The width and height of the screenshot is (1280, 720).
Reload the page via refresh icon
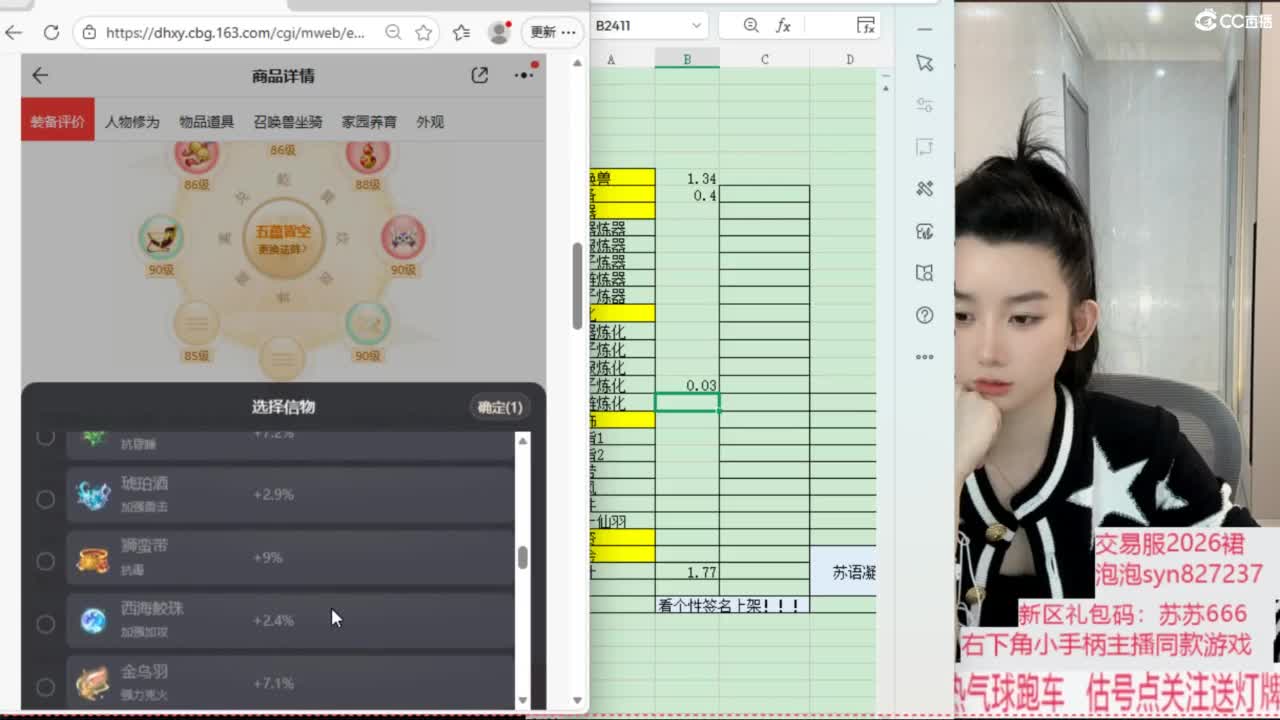pyautogui.click(x=51, y=31)
